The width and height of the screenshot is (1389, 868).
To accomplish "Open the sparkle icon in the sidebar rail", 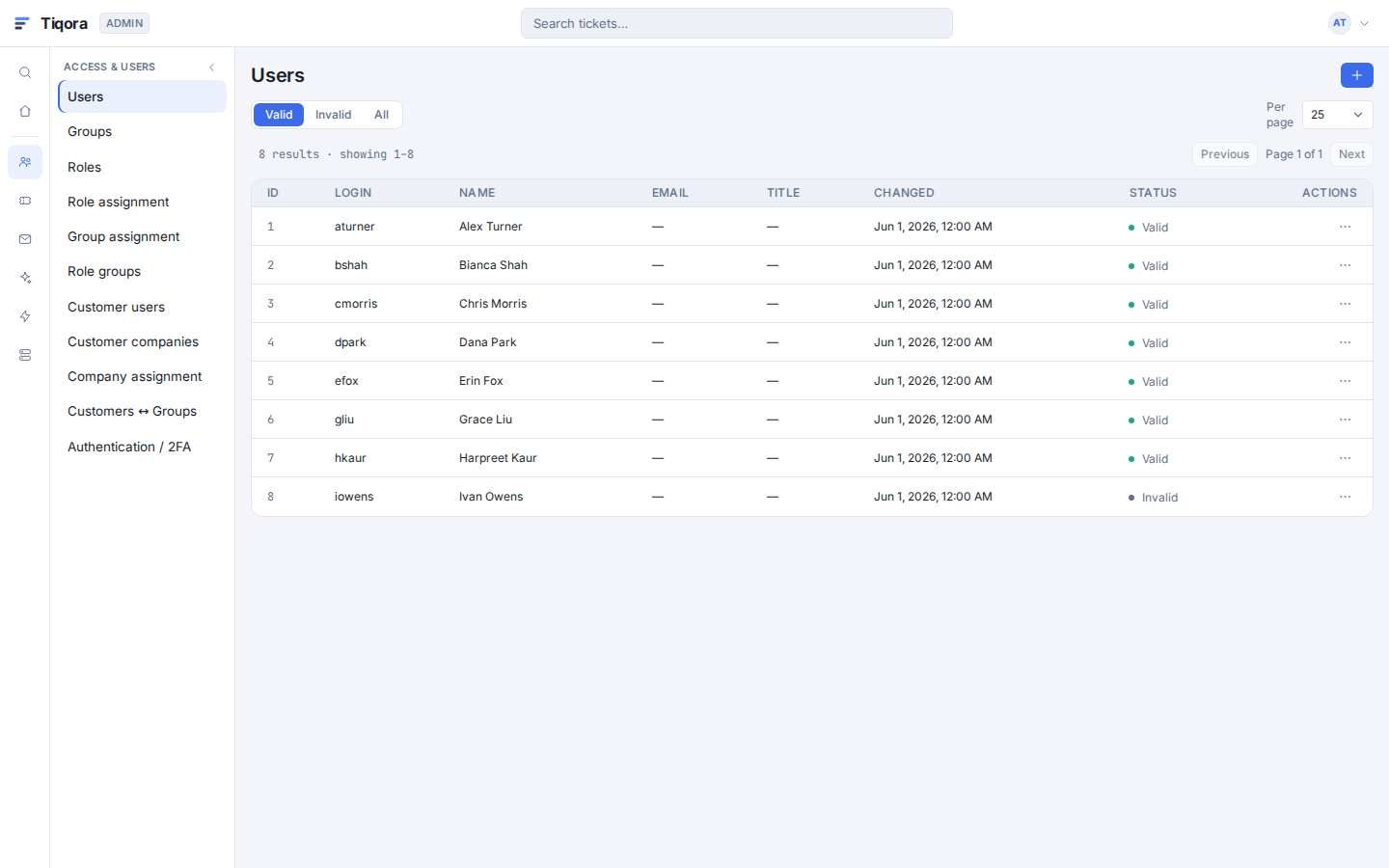I will [x=25, y=278].
